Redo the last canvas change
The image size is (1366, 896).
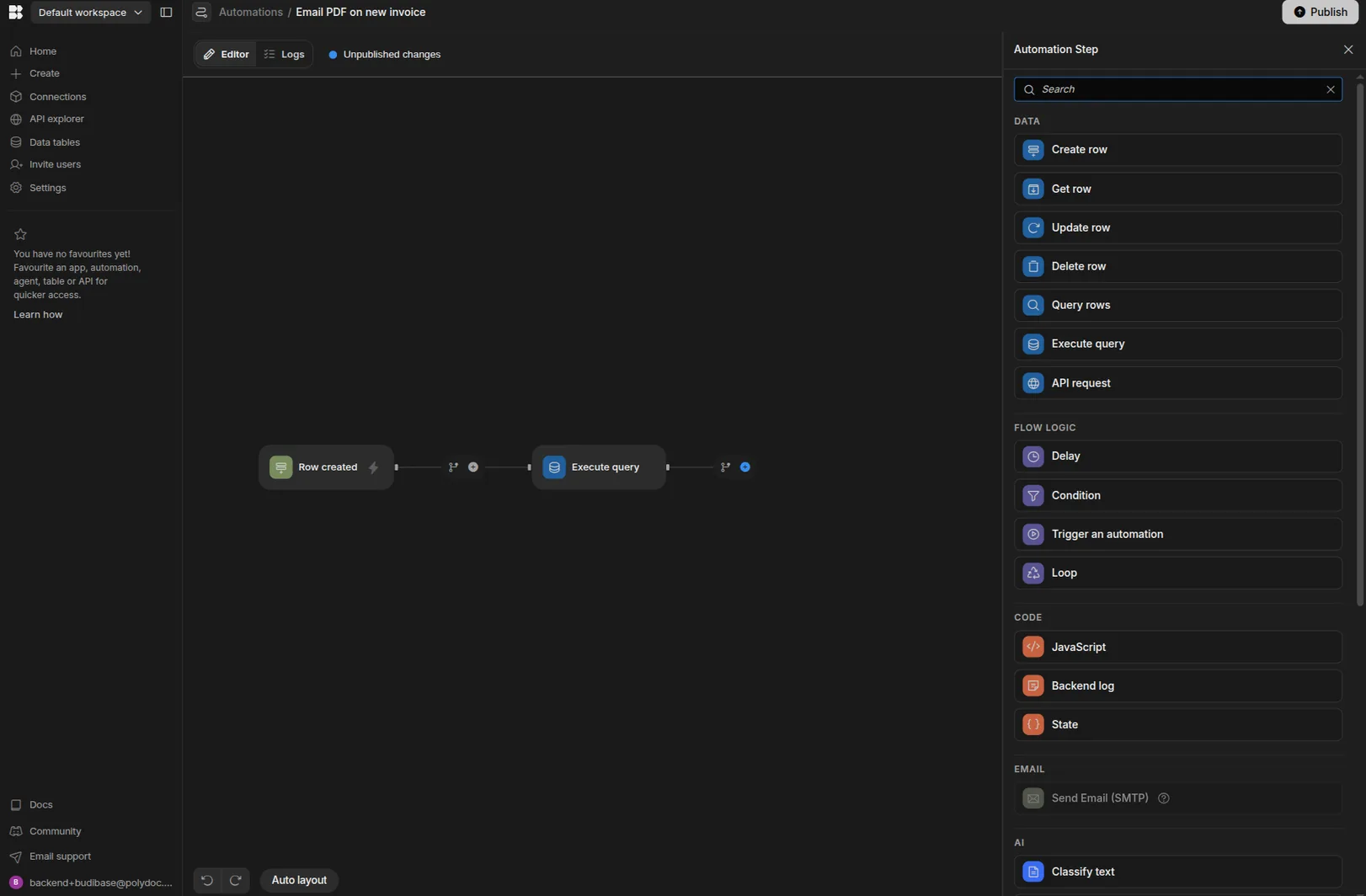(236, 880)
